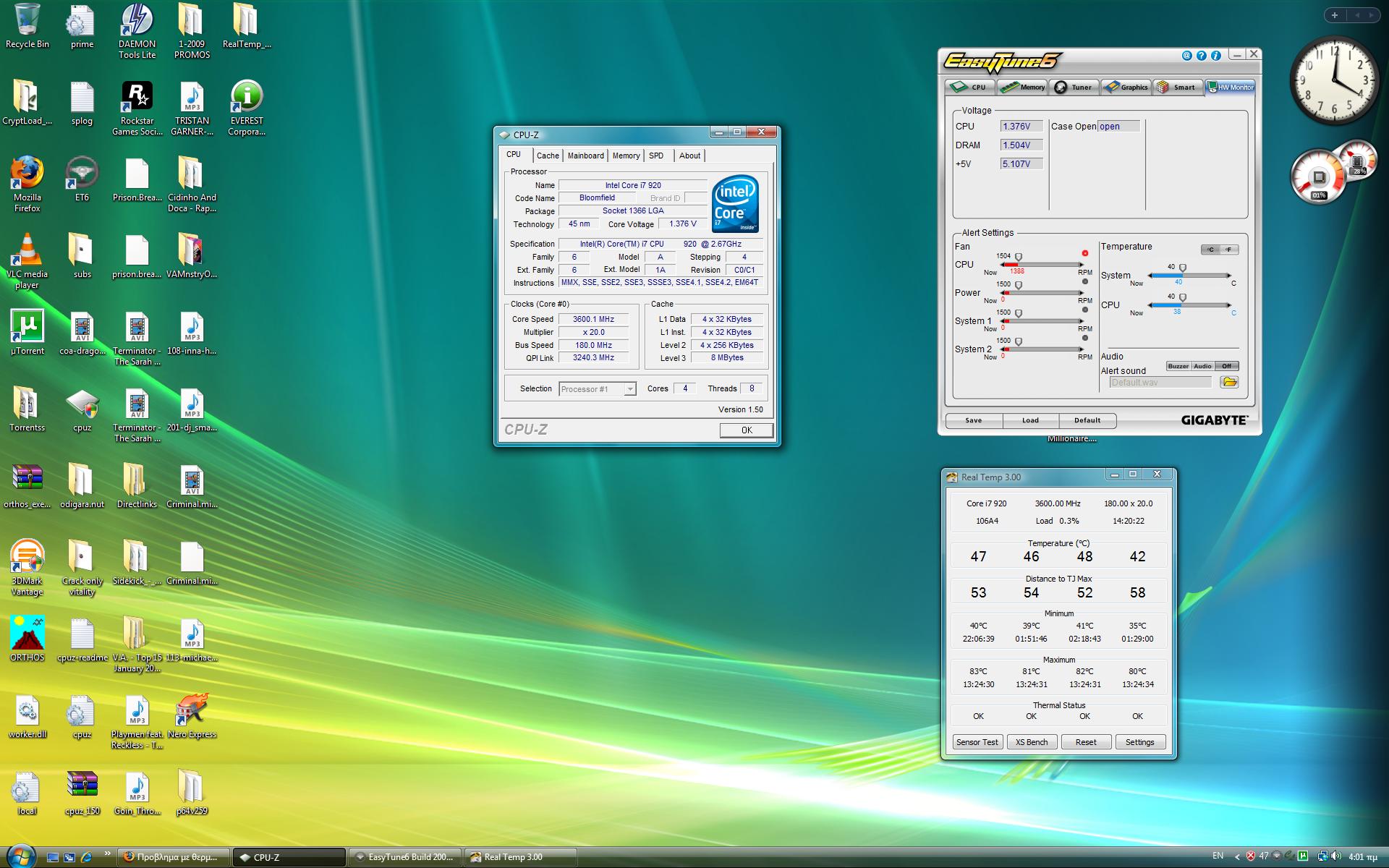Switch to CPU-Z Cache tab
This screenshot has width=1389, height=868.
point(548,156)
